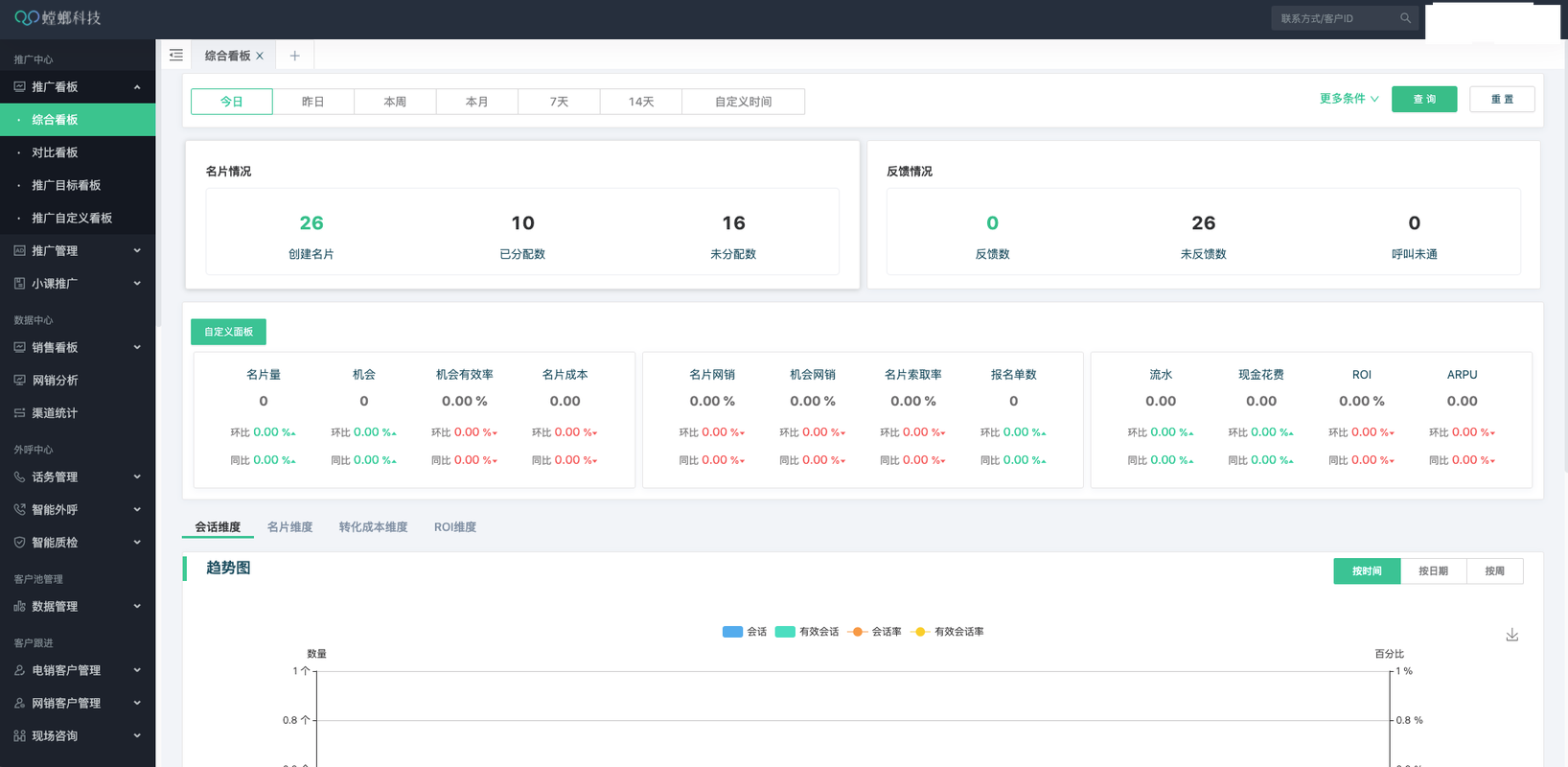Click the 话务管理 phone icon

point(19,476)
